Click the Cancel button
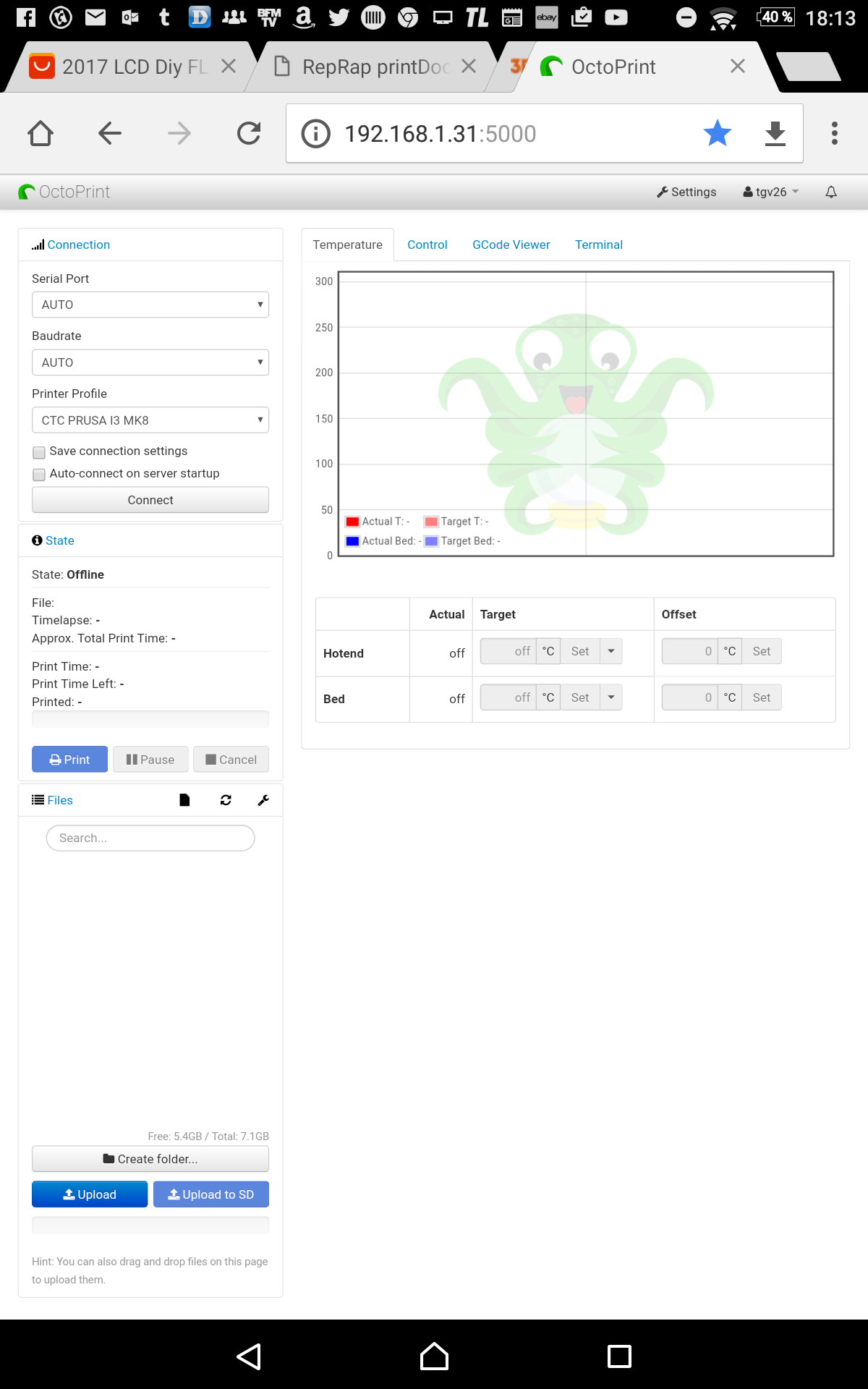This screenshot has height=1389, width=868. pyautogui.click(x=231, y=760)
